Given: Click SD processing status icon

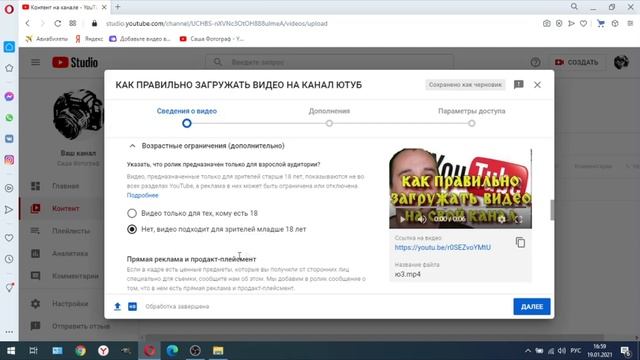Looking at the screenshot, I should (x=133, y=306).
